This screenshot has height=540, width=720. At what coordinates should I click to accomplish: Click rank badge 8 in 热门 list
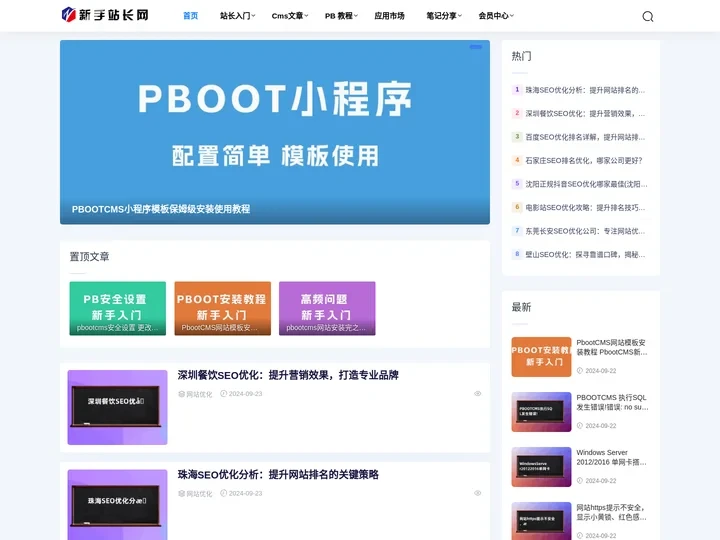(x=517, y=254)
